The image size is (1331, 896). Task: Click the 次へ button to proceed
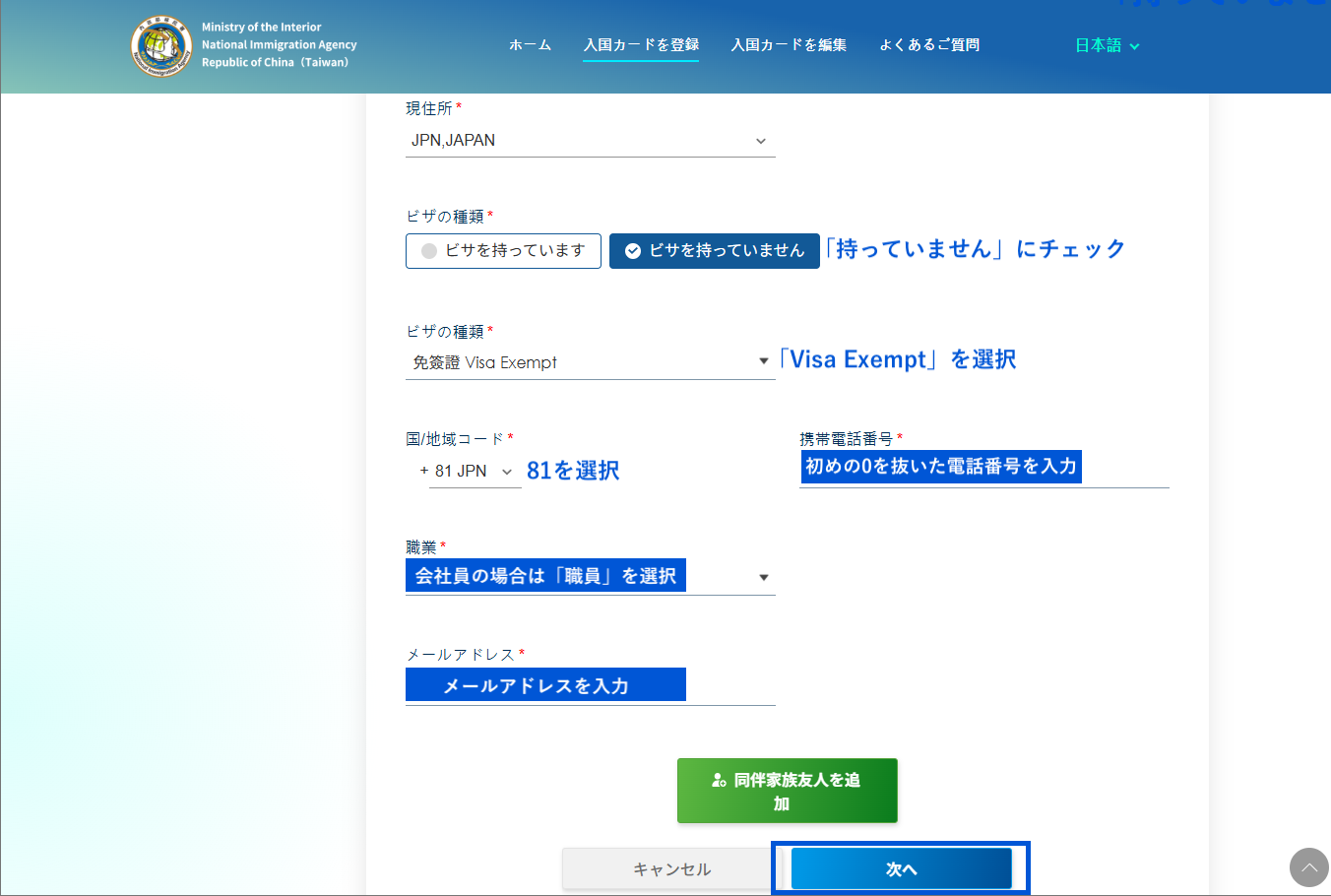click(901, 868)
